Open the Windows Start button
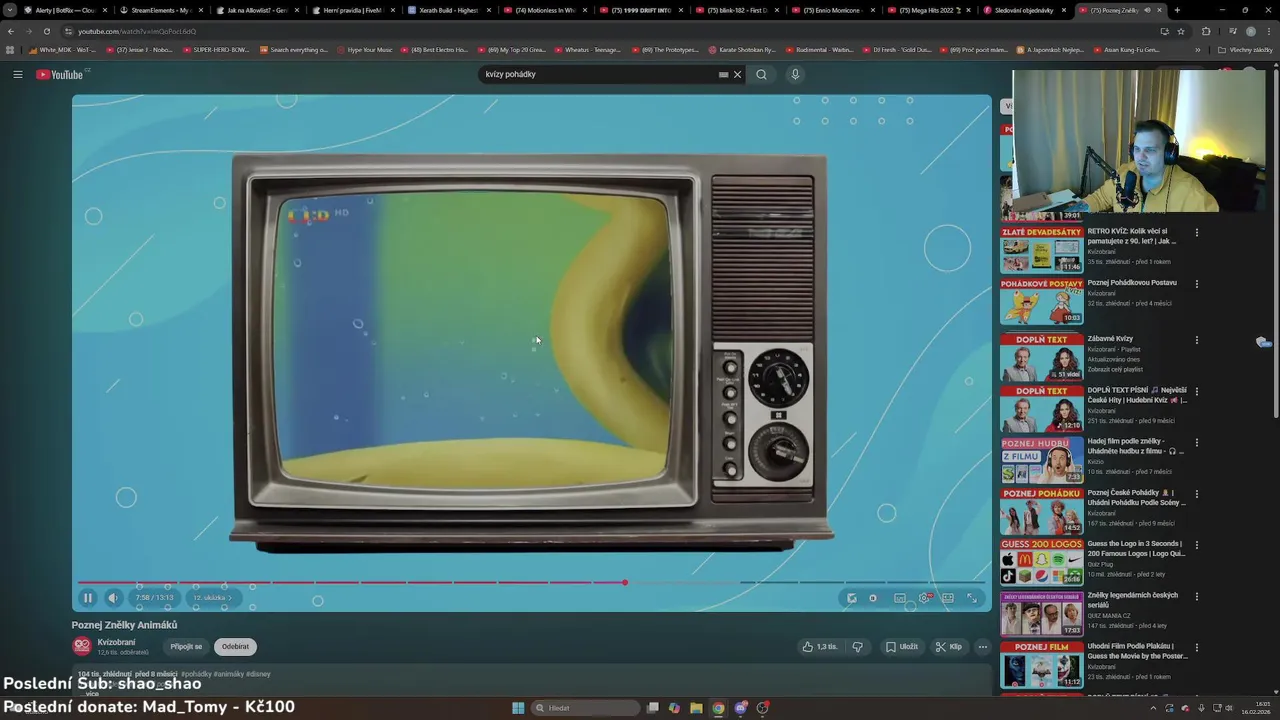1280x720 pixels. 518,708
